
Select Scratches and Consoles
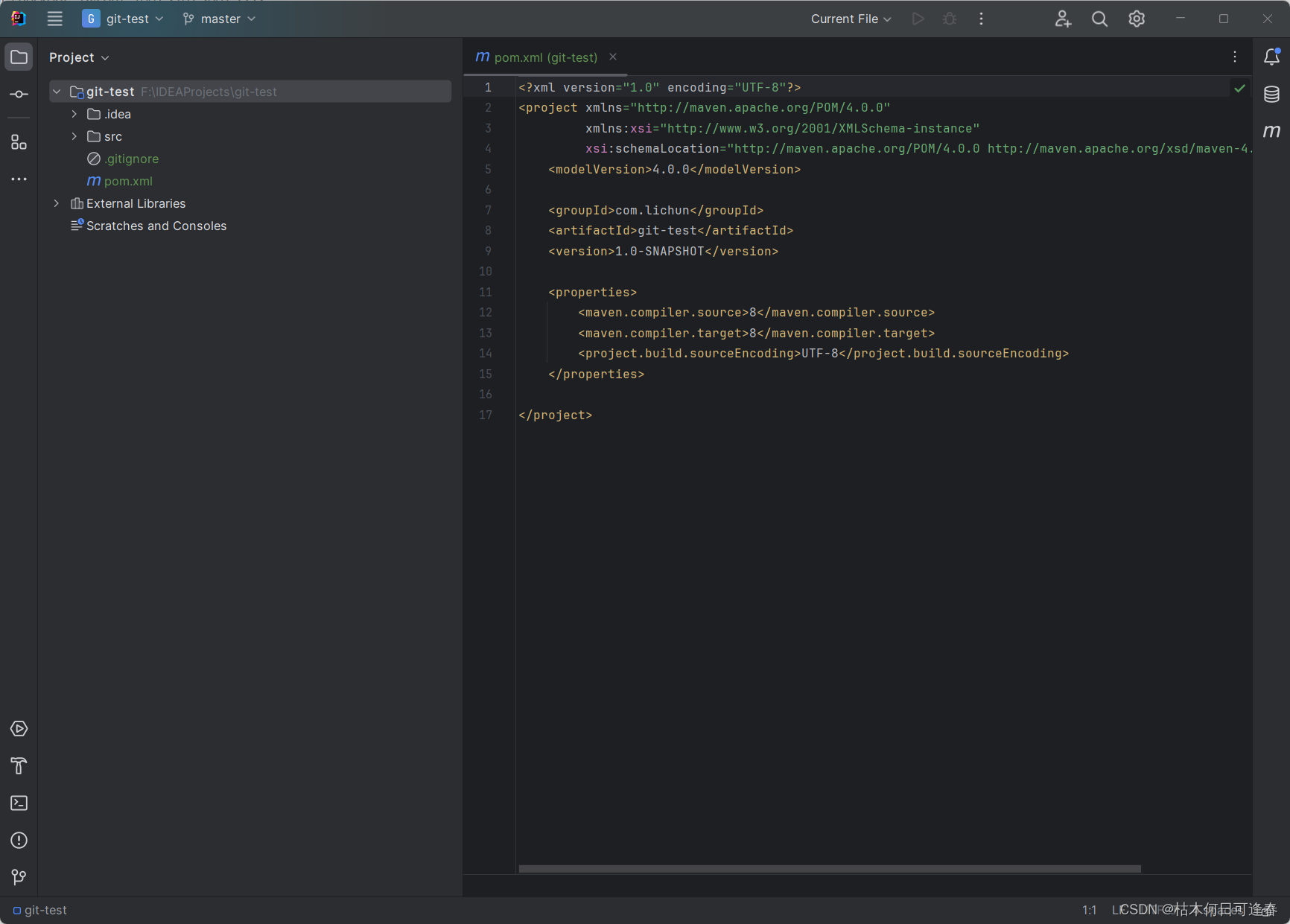[156, 226]
